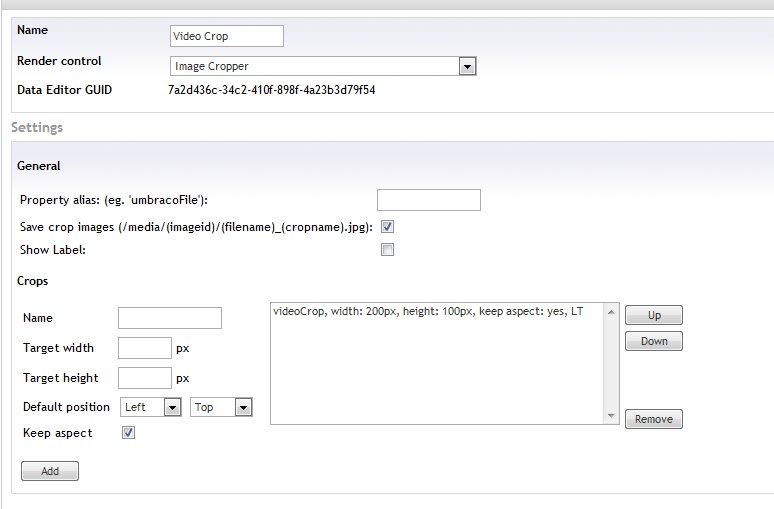Uncheck the Save crop images checkbox
Screen dimensions: 774x509
pos(388,227)
